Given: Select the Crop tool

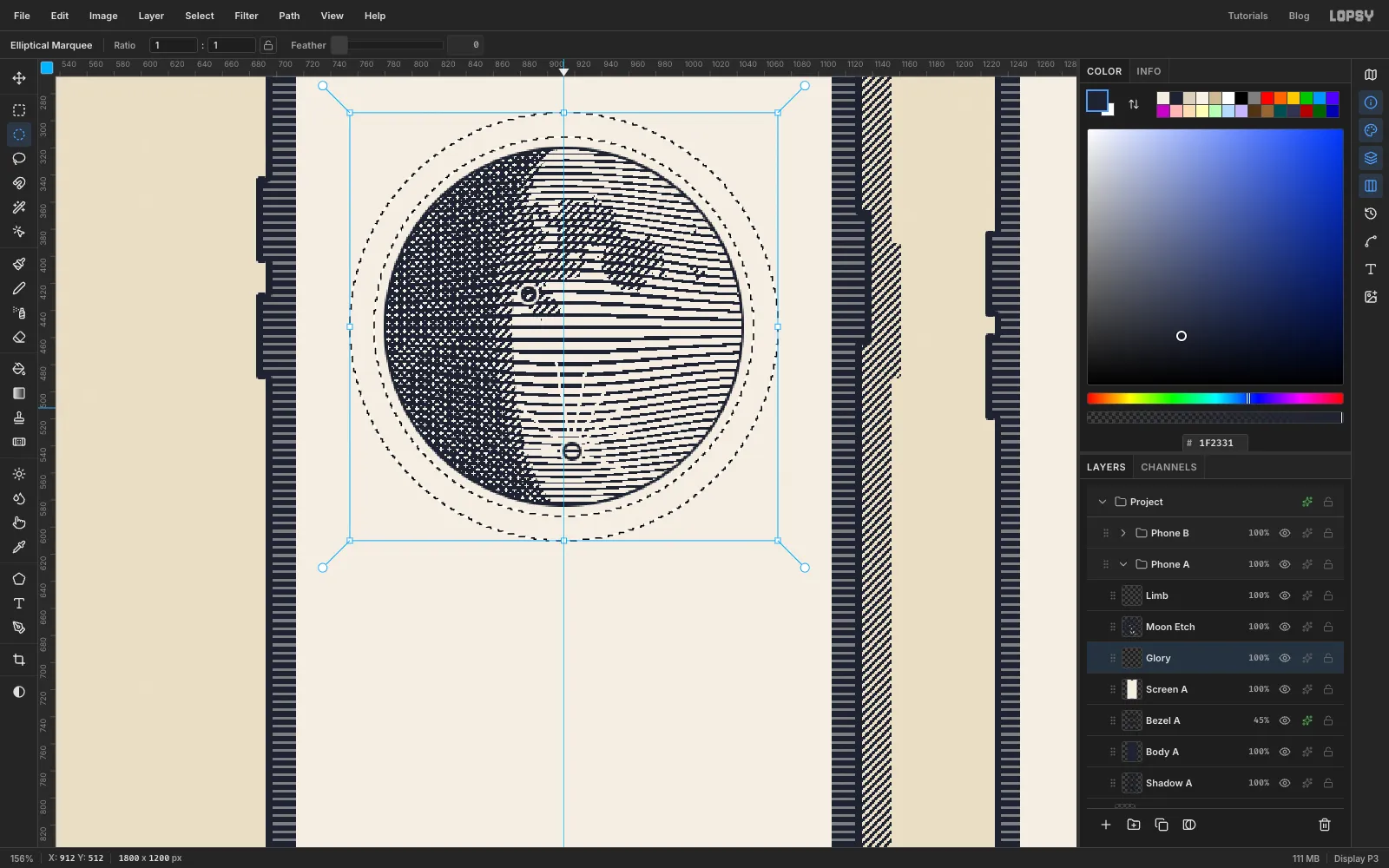Looking at the screenshot, I should coord(19,661).
